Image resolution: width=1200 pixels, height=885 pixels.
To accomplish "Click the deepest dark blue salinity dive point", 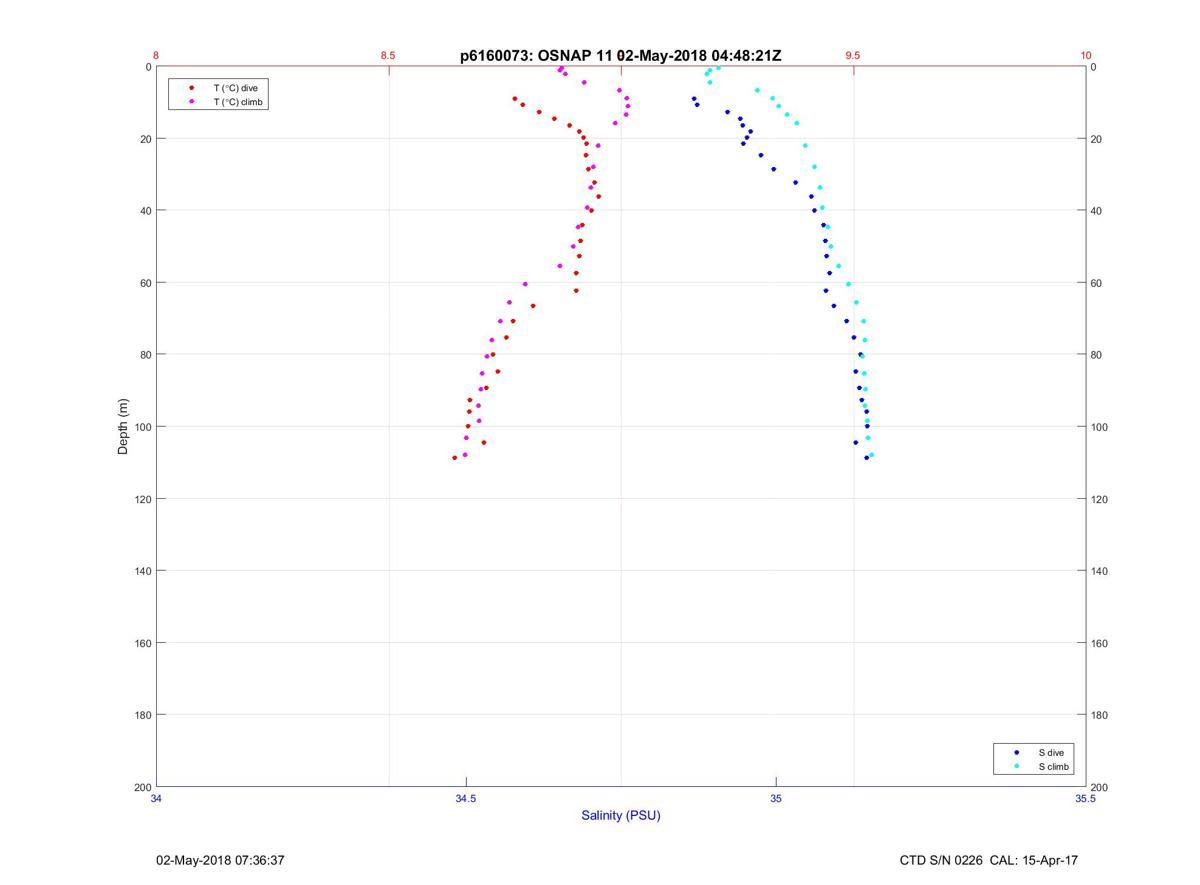I will (x=866, y=458).
